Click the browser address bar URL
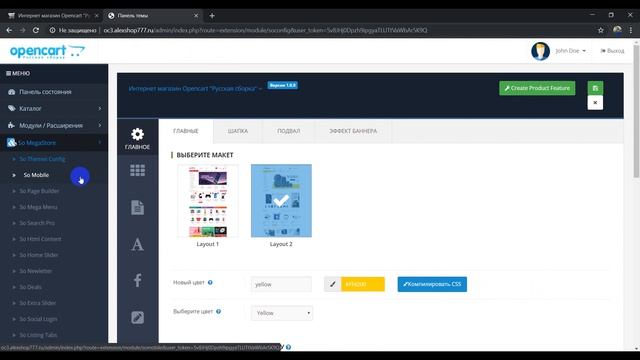 click(x=265, y=30)
